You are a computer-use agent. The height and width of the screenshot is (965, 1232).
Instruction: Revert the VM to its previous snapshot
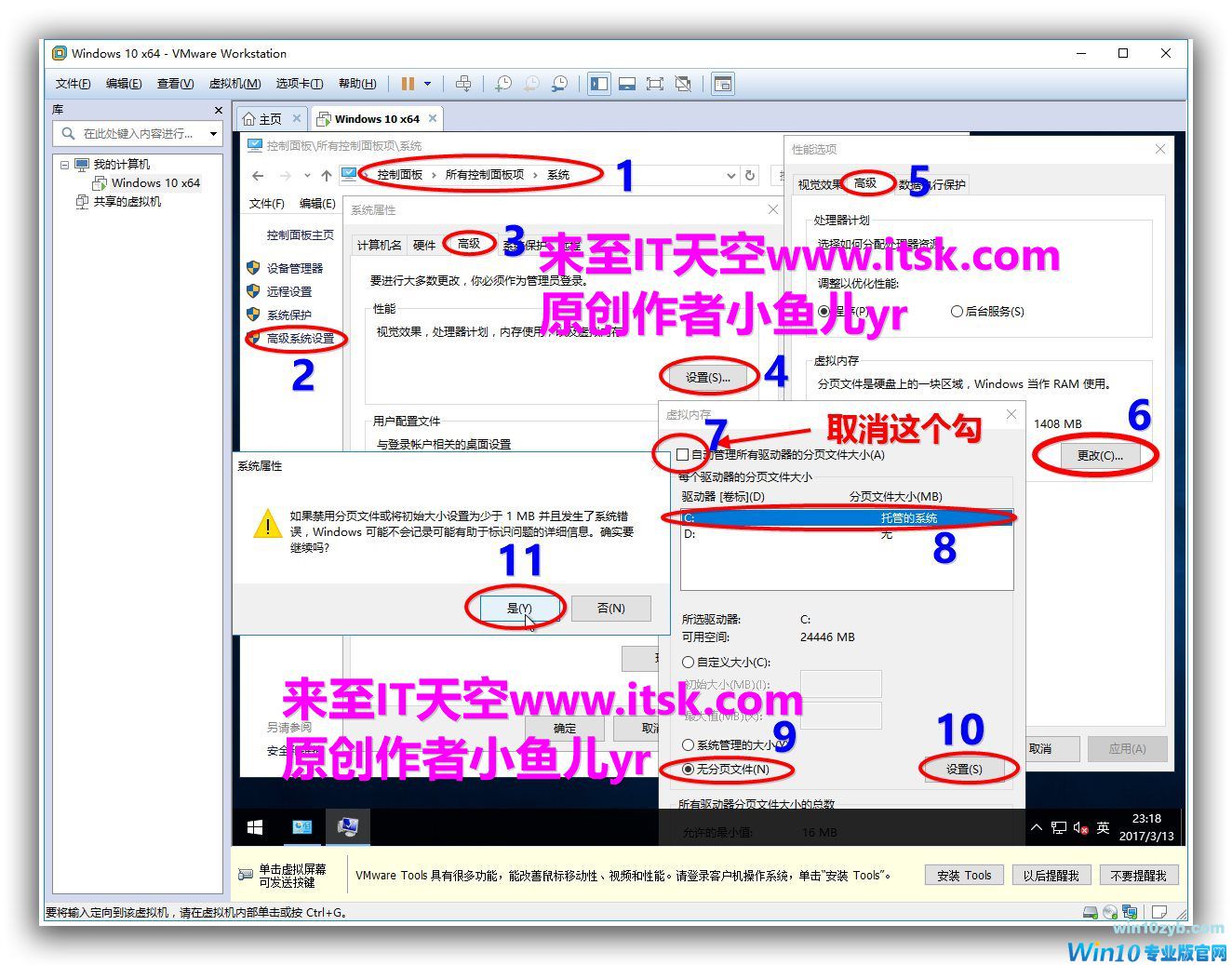(x=531, y=84)
